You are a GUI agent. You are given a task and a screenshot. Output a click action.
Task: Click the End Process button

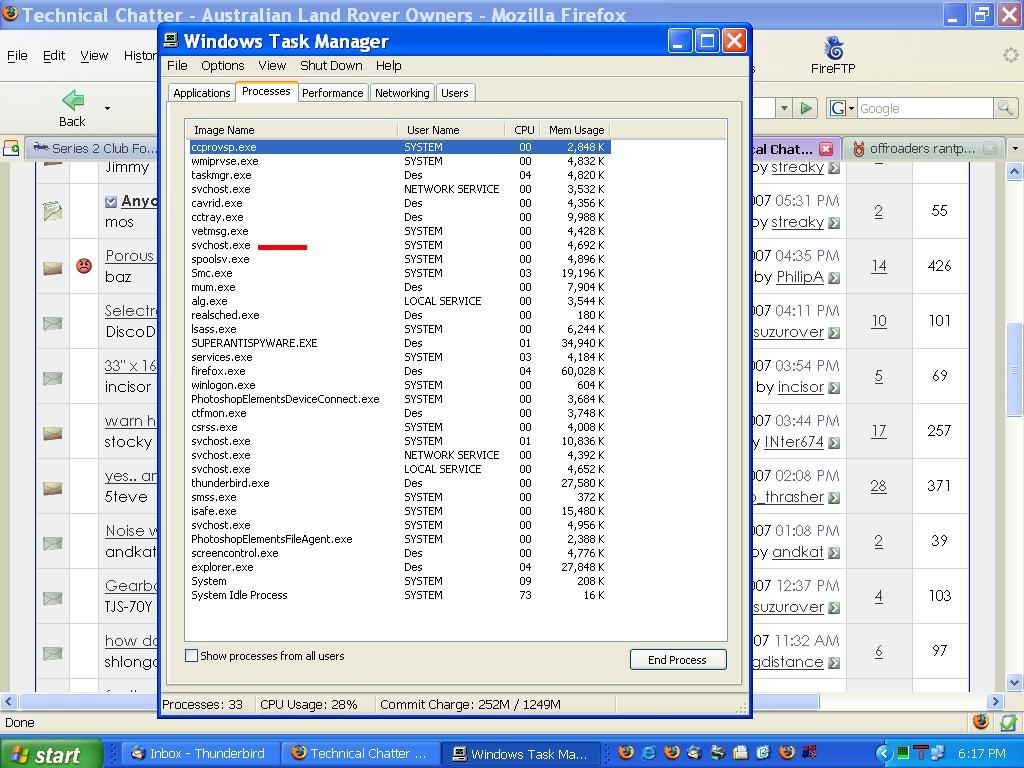coord(677,660)
